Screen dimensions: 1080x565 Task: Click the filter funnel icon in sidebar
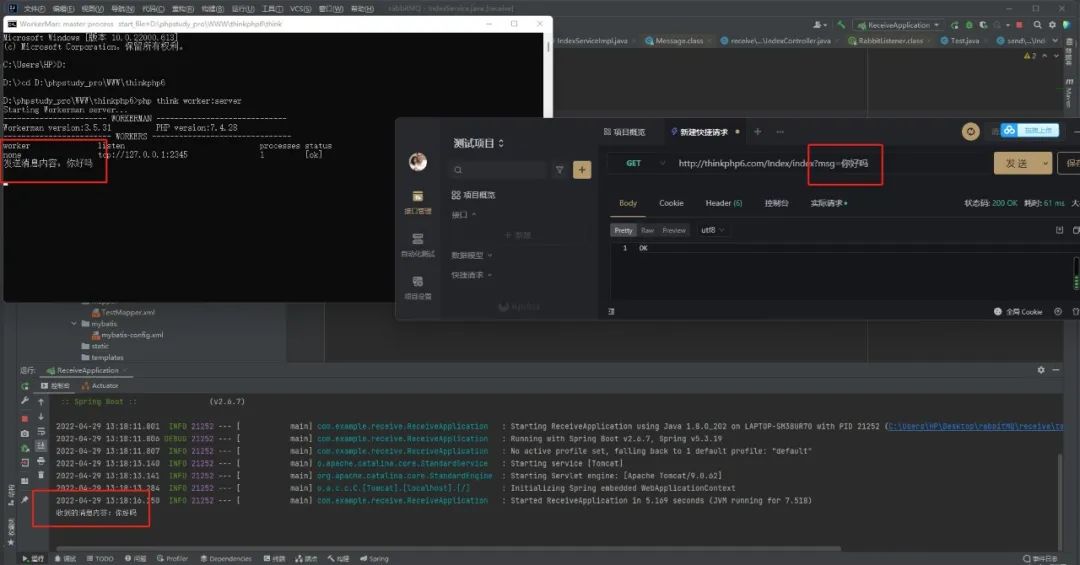pyautogui.click(x=559, y=170)
